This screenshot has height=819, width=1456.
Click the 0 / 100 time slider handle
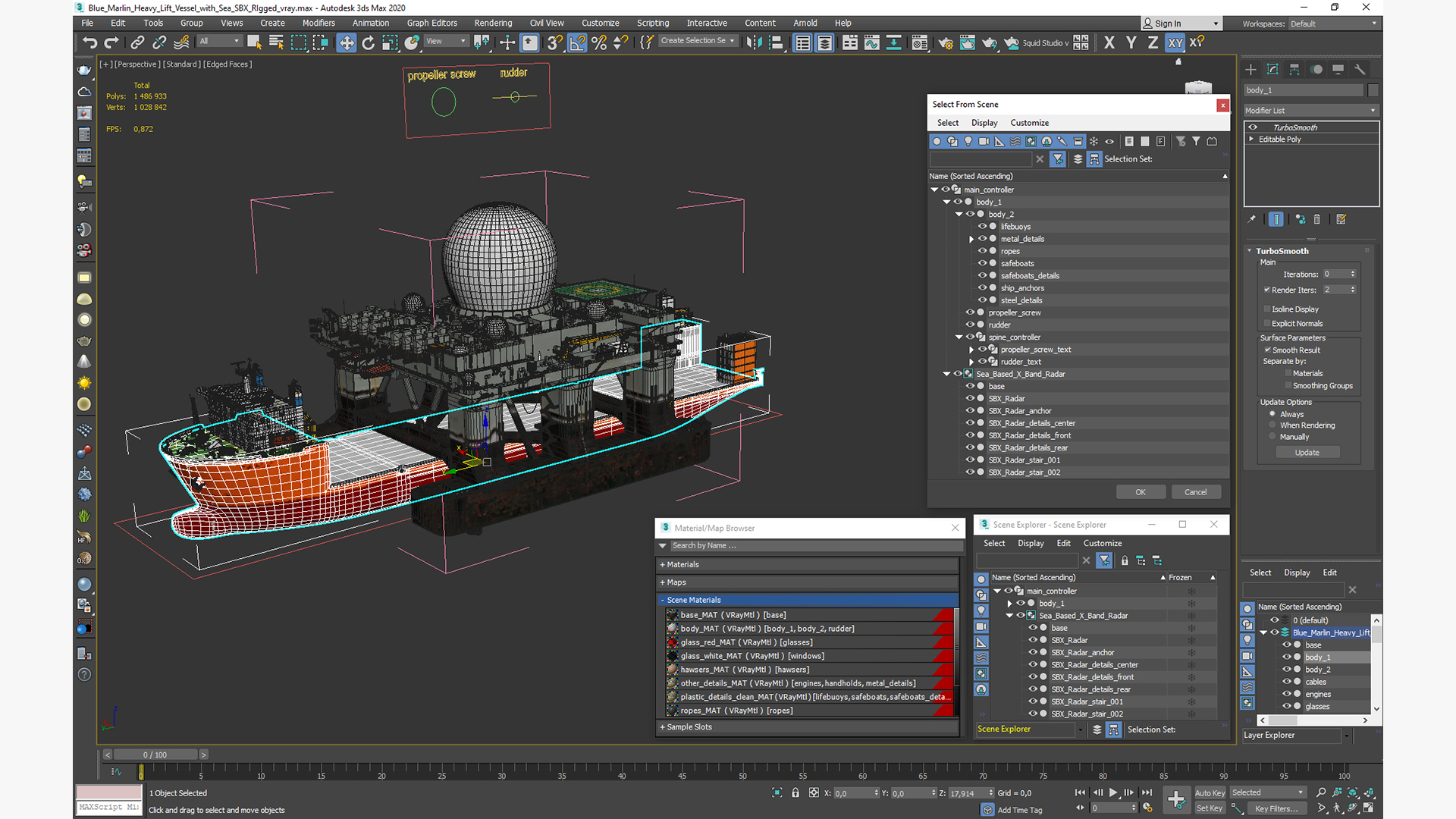click(155, 755)
